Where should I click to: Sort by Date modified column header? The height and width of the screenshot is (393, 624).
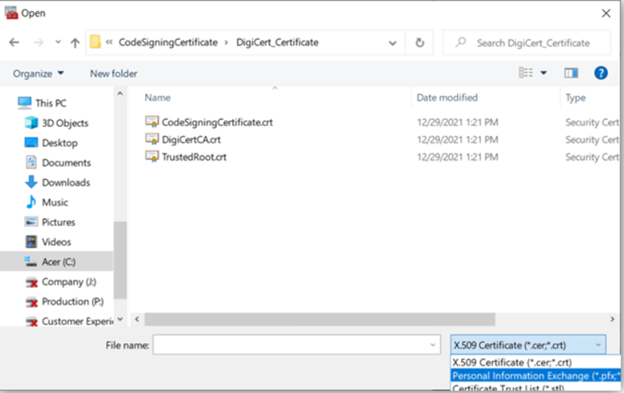[447, 97]
